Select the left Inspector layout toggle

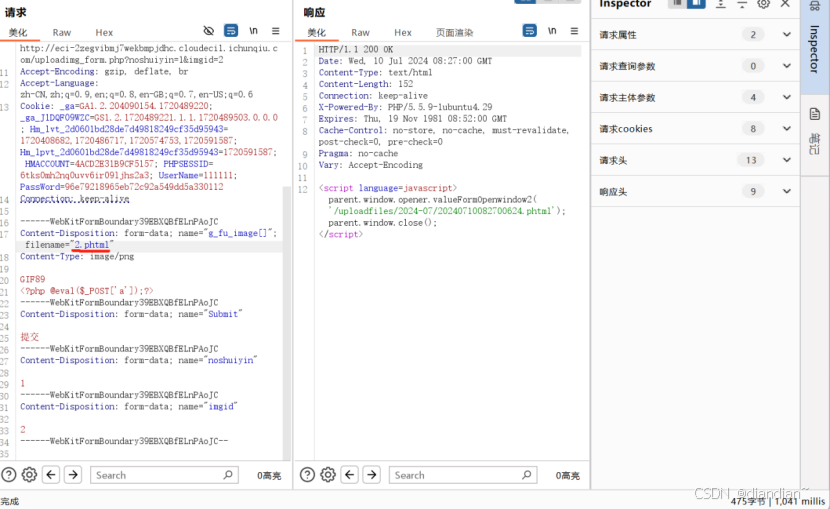(x=677, y=4)
